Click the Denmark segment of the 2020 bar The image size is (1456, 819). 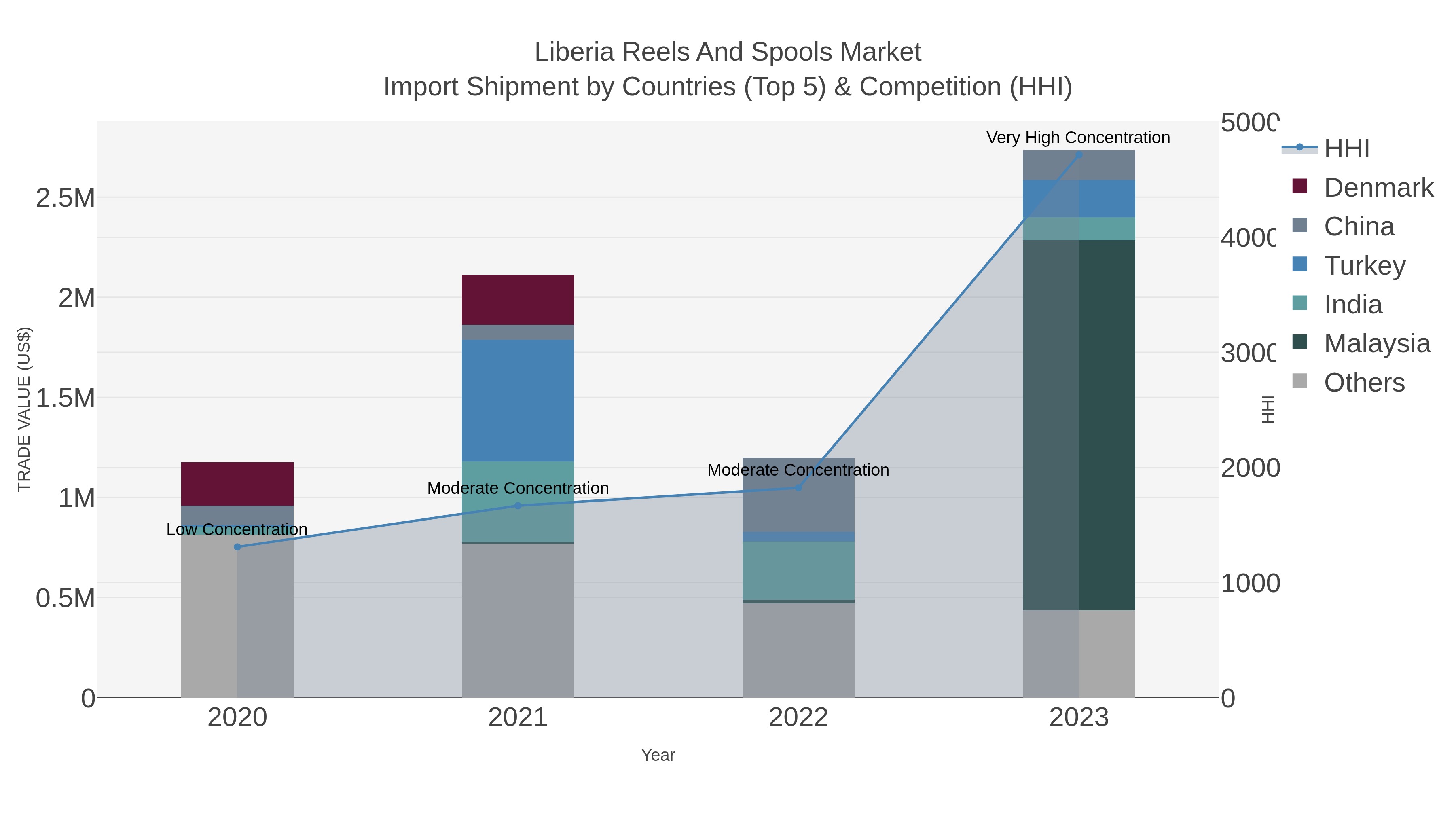tap(237, 484)
